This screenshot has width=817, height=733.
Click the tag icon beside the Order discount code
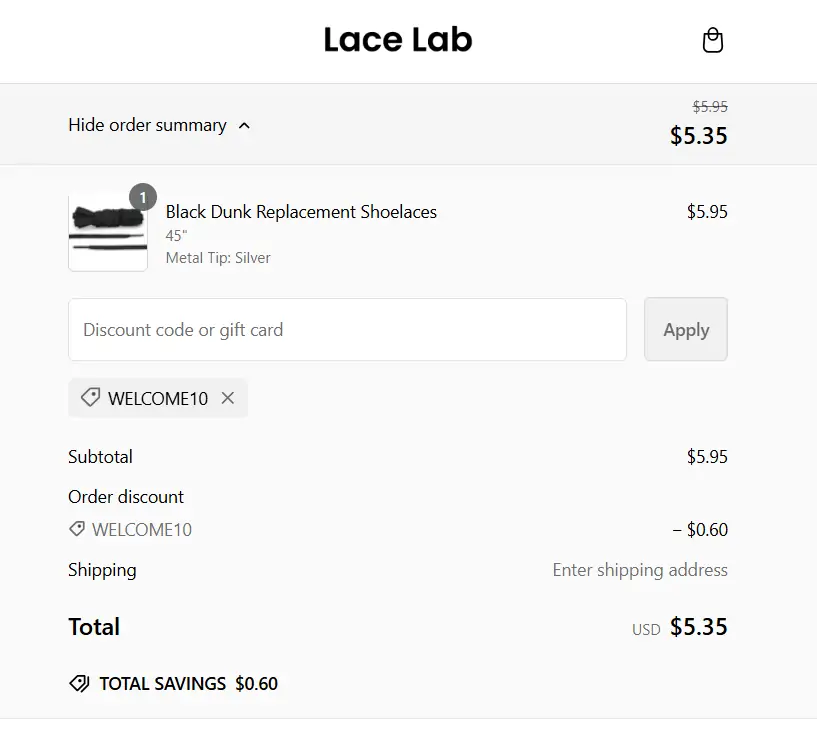point(77,529)
